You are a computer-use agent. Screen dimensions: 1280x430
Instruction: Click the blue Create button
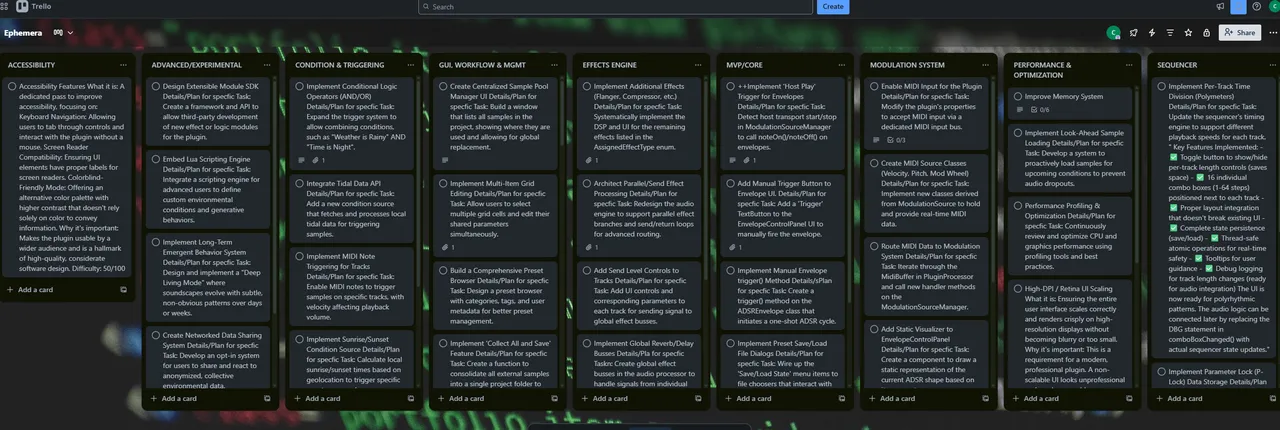[x=833, y=6]
